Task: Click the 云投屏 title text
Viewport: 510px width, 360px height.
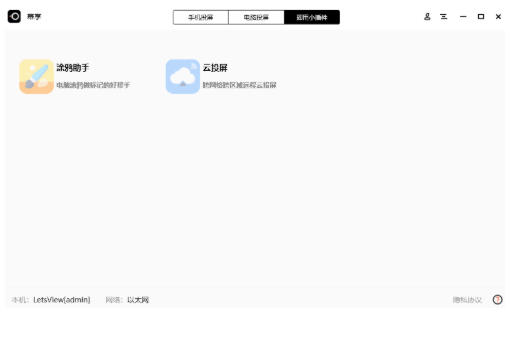Action: [215, 68]
